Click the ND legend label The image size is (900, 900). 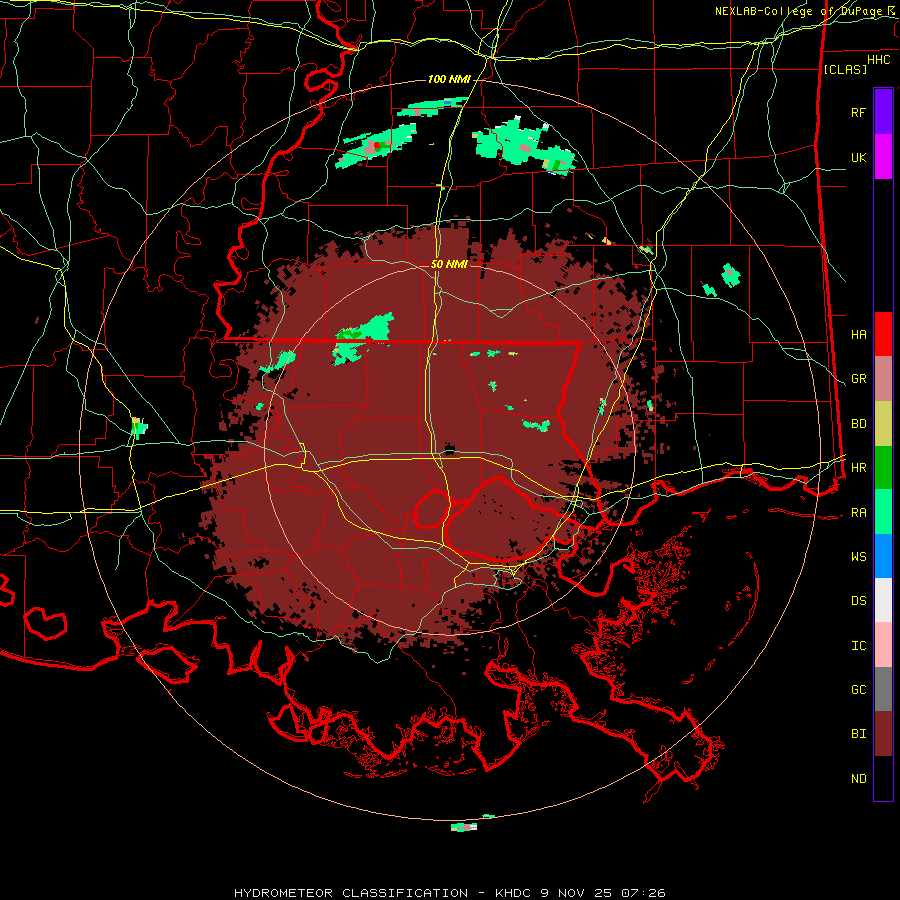(x=858, y=779)
